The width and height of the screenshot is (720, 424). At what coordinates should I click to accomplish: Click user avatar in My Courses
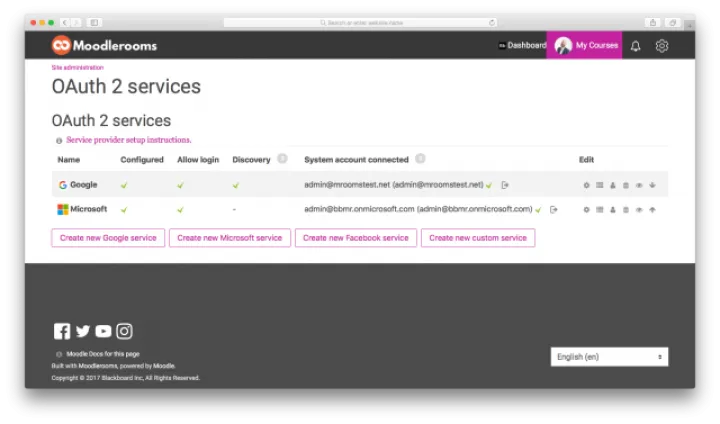click(x=563, y=45)
